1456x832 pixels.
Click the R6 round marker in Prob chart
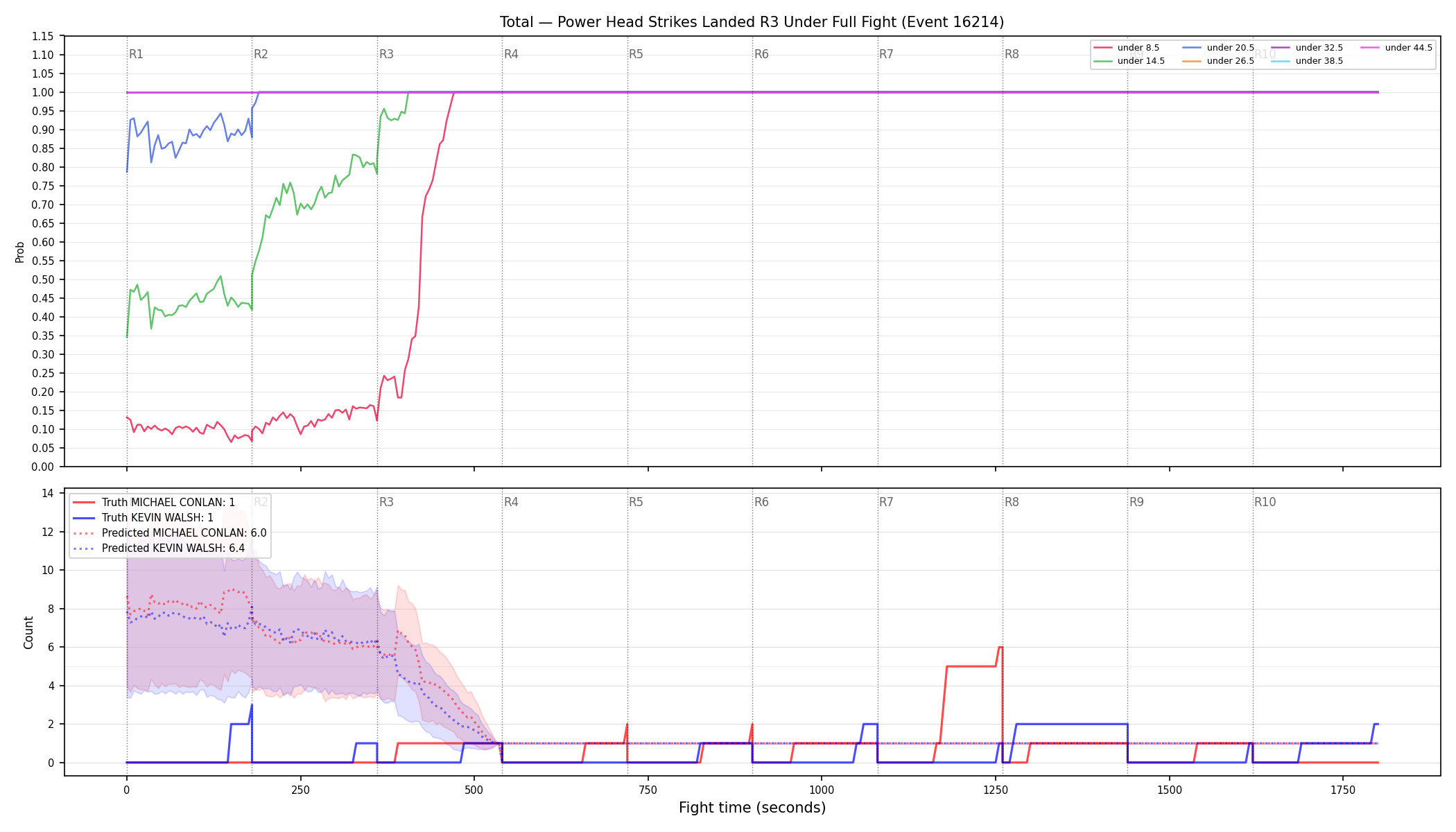point(761,54)
